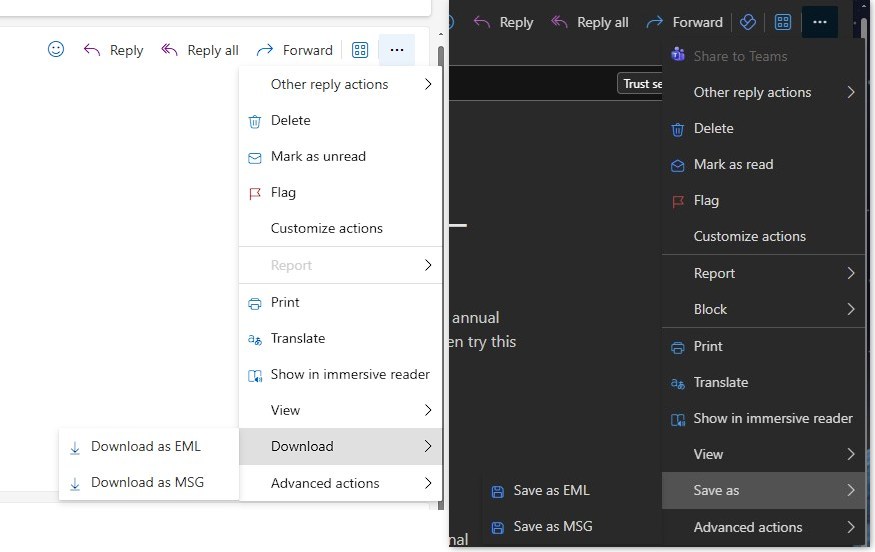
Task: Click the trash icon in dark menu
Action: tap(677, 129)
